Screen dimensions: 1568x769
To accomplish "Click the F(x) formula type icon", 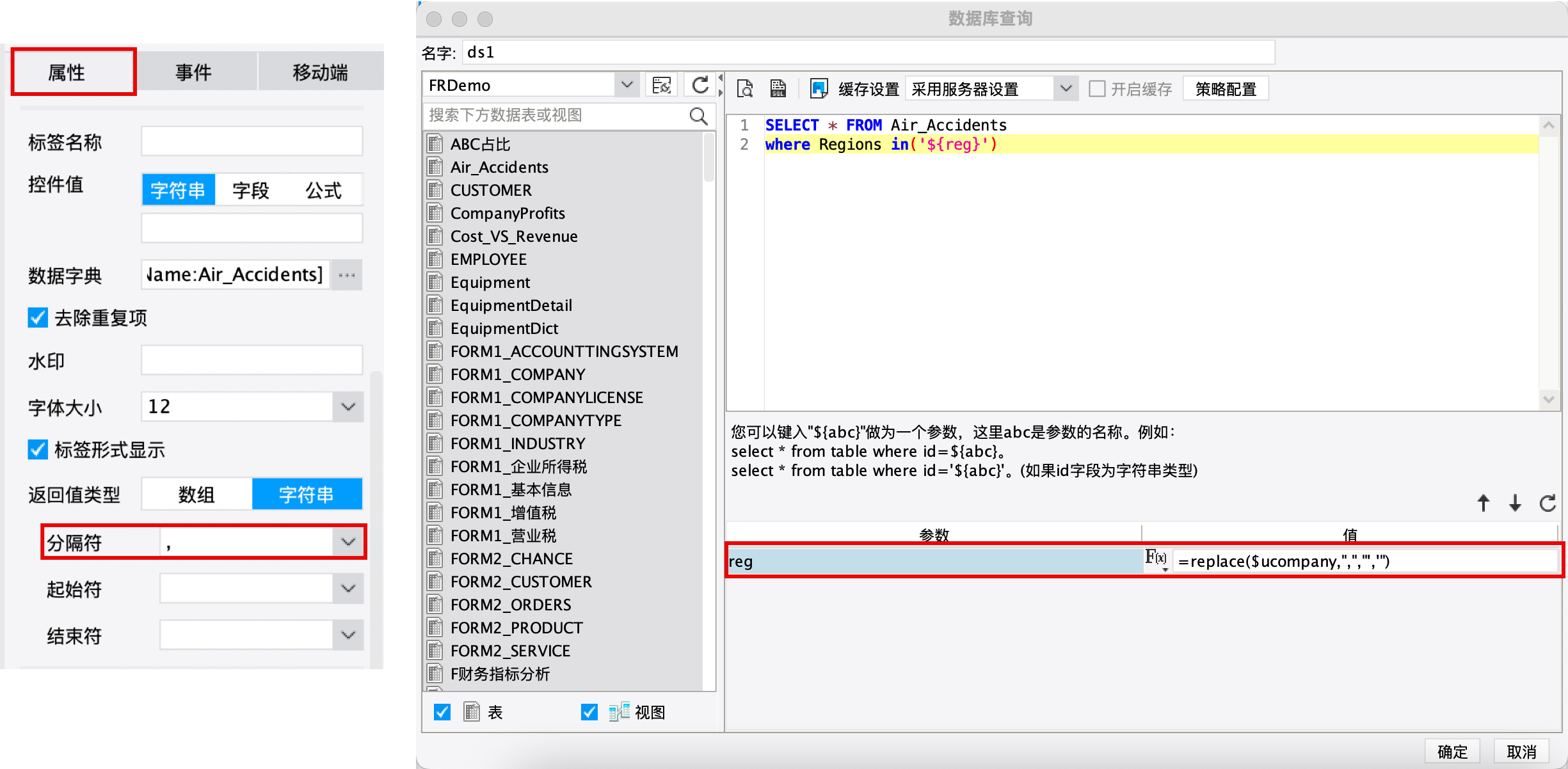I will [x=1156, y=559].
